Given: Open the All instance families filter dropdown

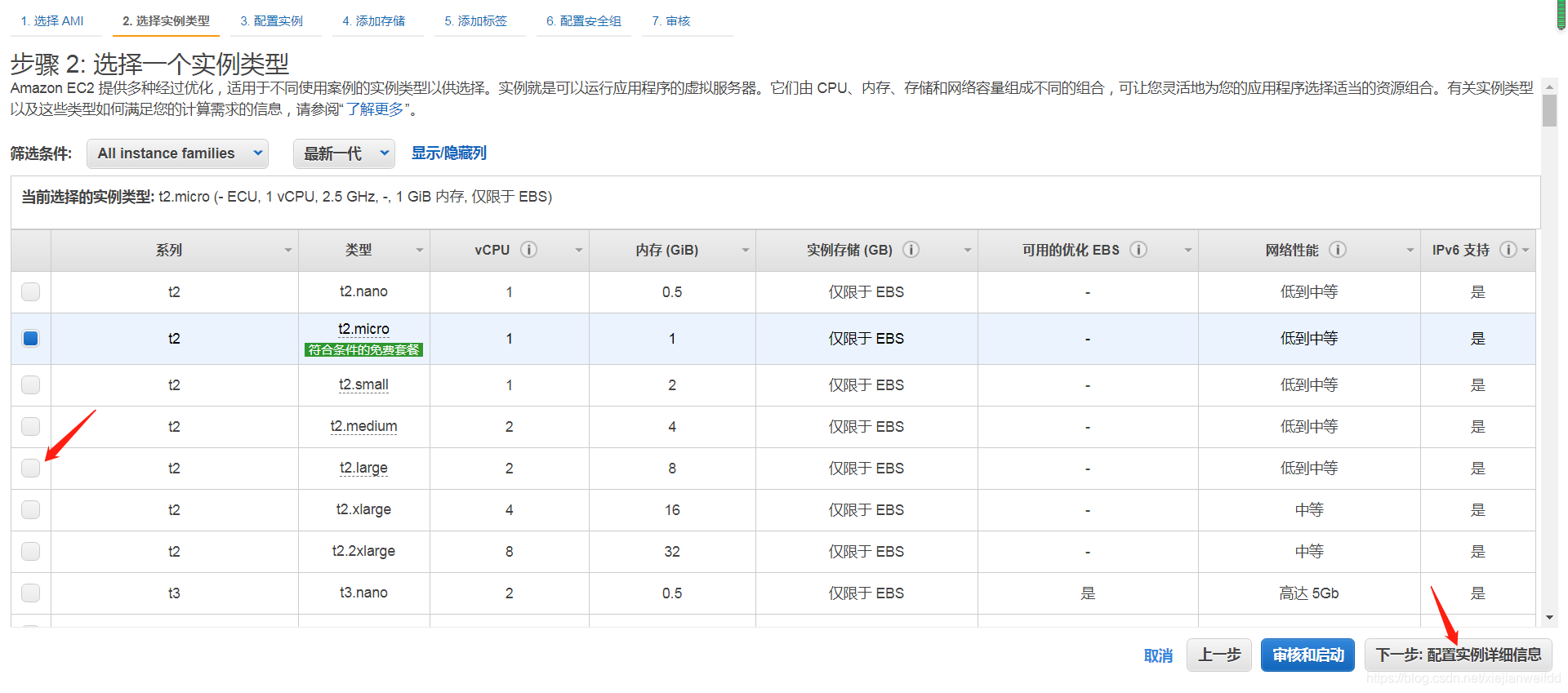Looking at the screenshot, I should 177,153.
